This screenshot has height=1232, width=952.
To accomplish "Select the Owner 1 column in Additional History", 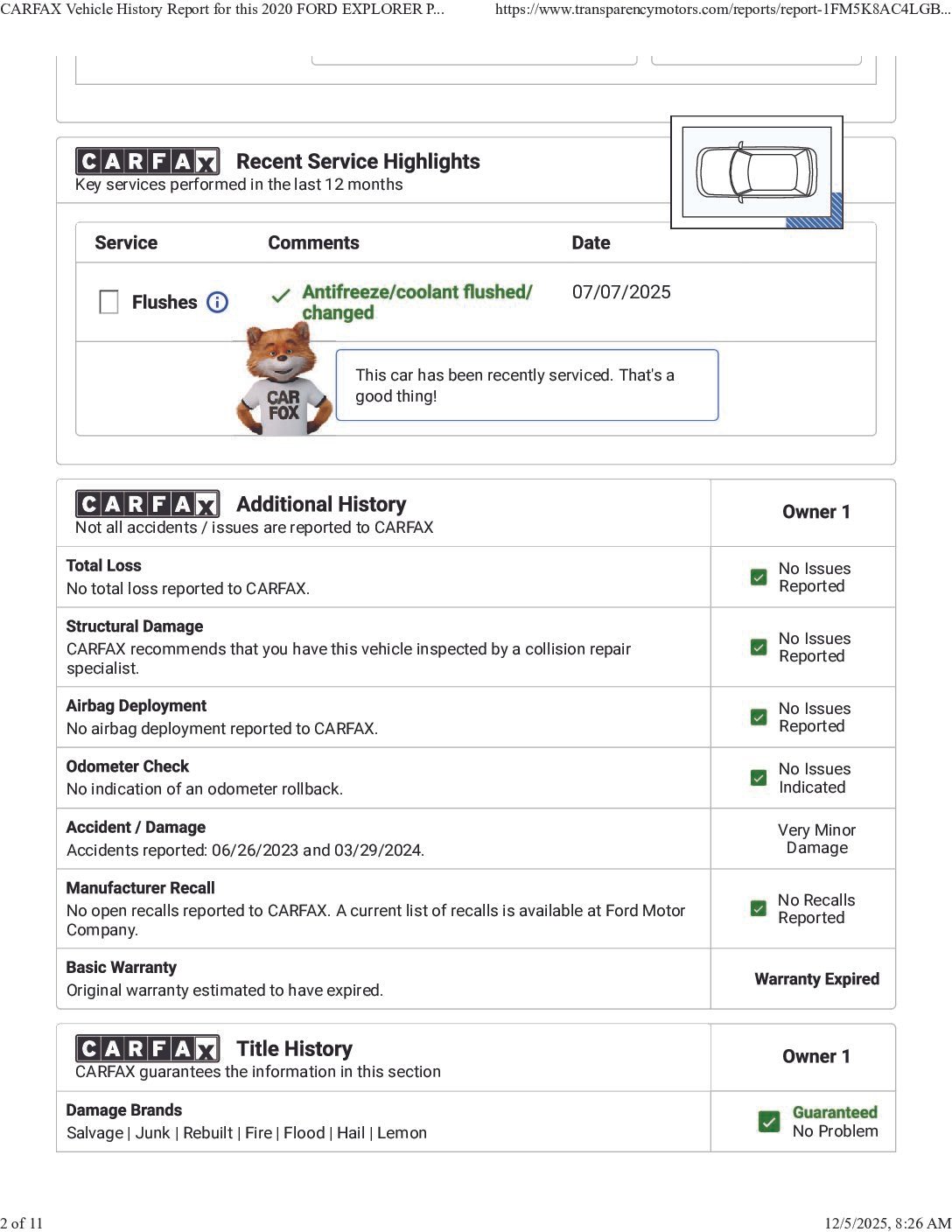I will pos(815,513).
